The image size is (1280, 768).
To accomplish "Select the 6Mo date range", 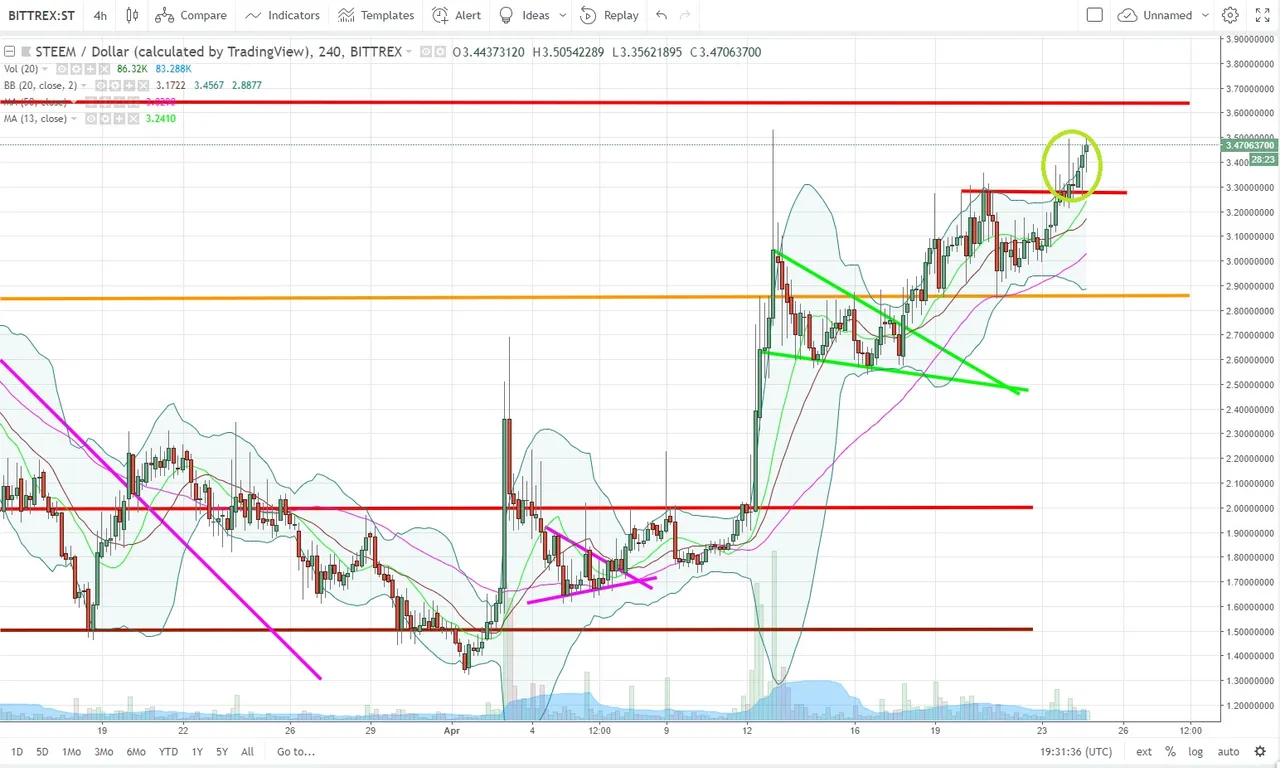I will pyautogui.click(x=136, y=751).
